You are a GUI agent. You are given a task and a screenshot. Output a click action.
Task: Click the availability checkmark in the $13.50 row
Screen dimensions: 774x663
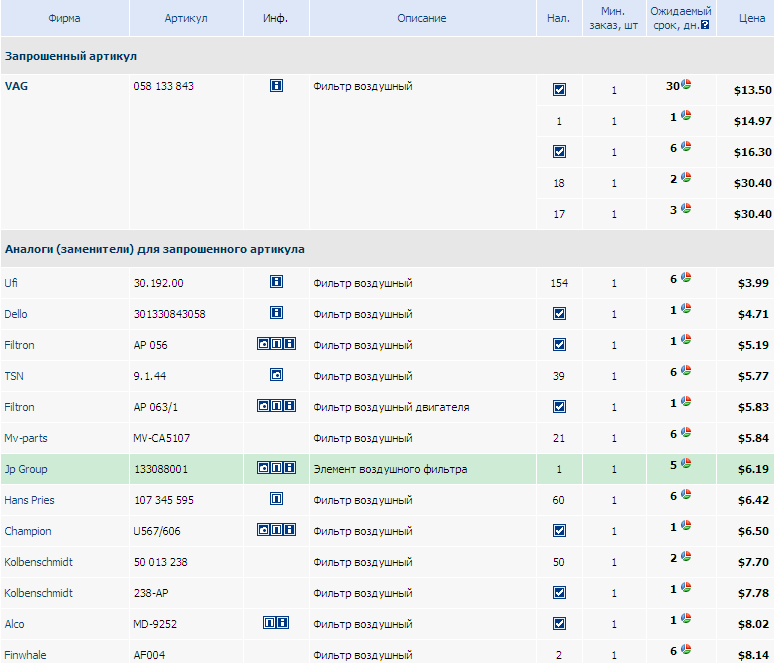pyautogui.click(x=559, y=89)
